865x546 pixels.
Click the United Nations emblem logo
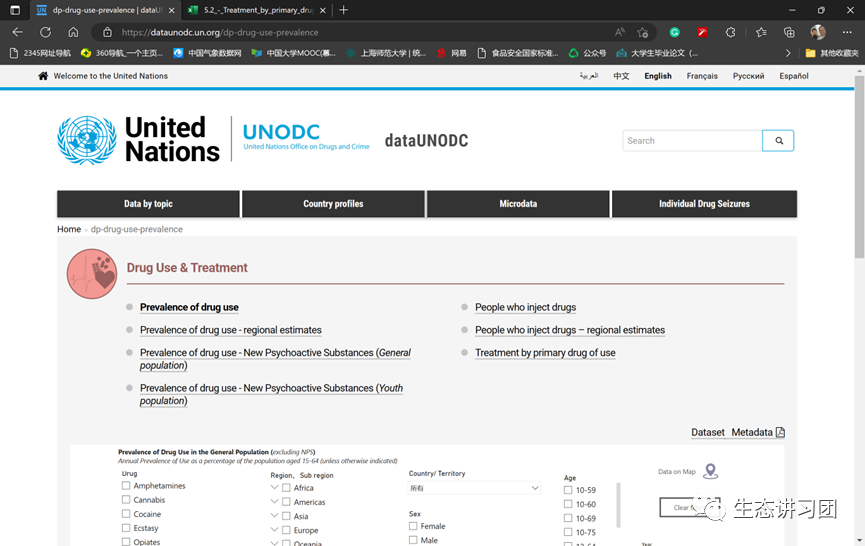pos(87,140)
